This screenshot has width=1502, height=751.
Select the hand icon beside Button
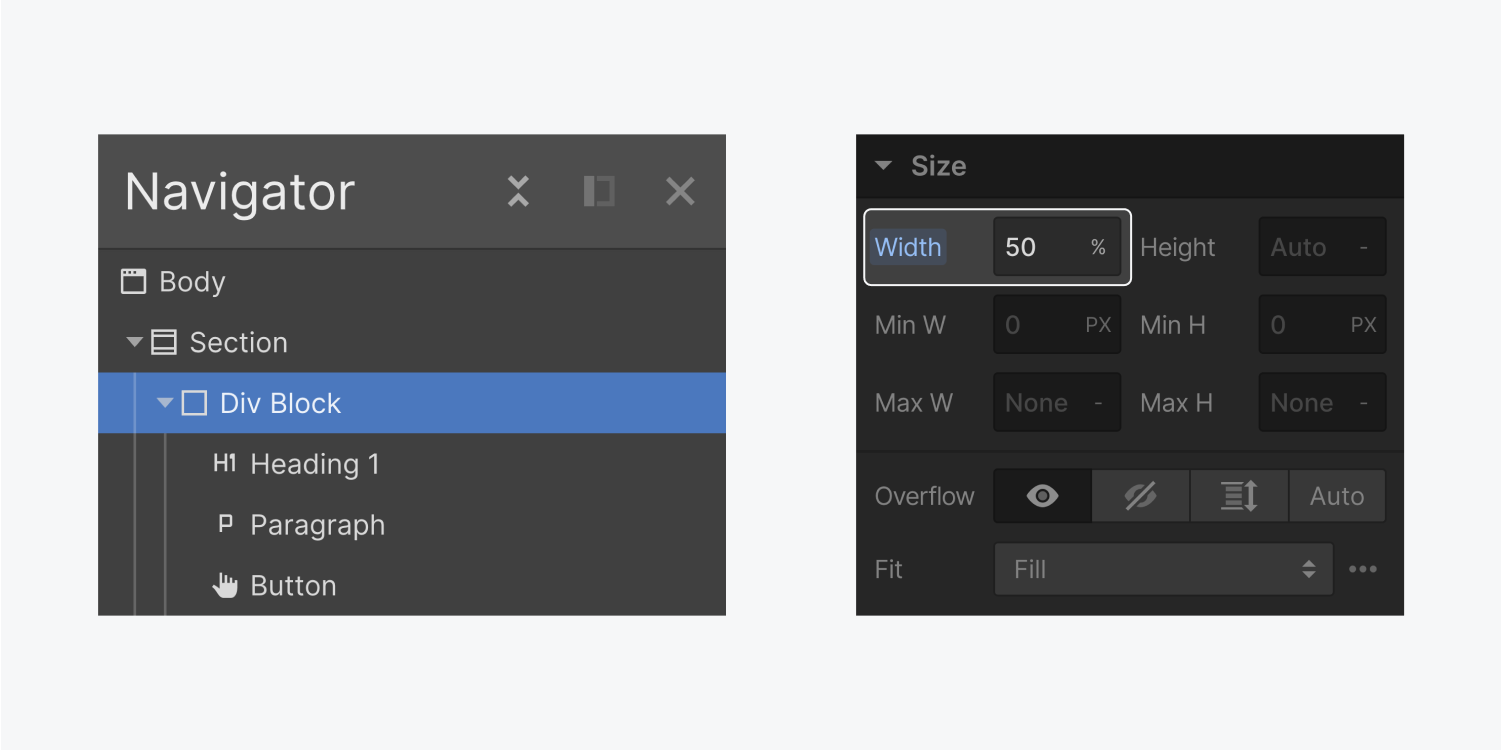click(225, 585)
